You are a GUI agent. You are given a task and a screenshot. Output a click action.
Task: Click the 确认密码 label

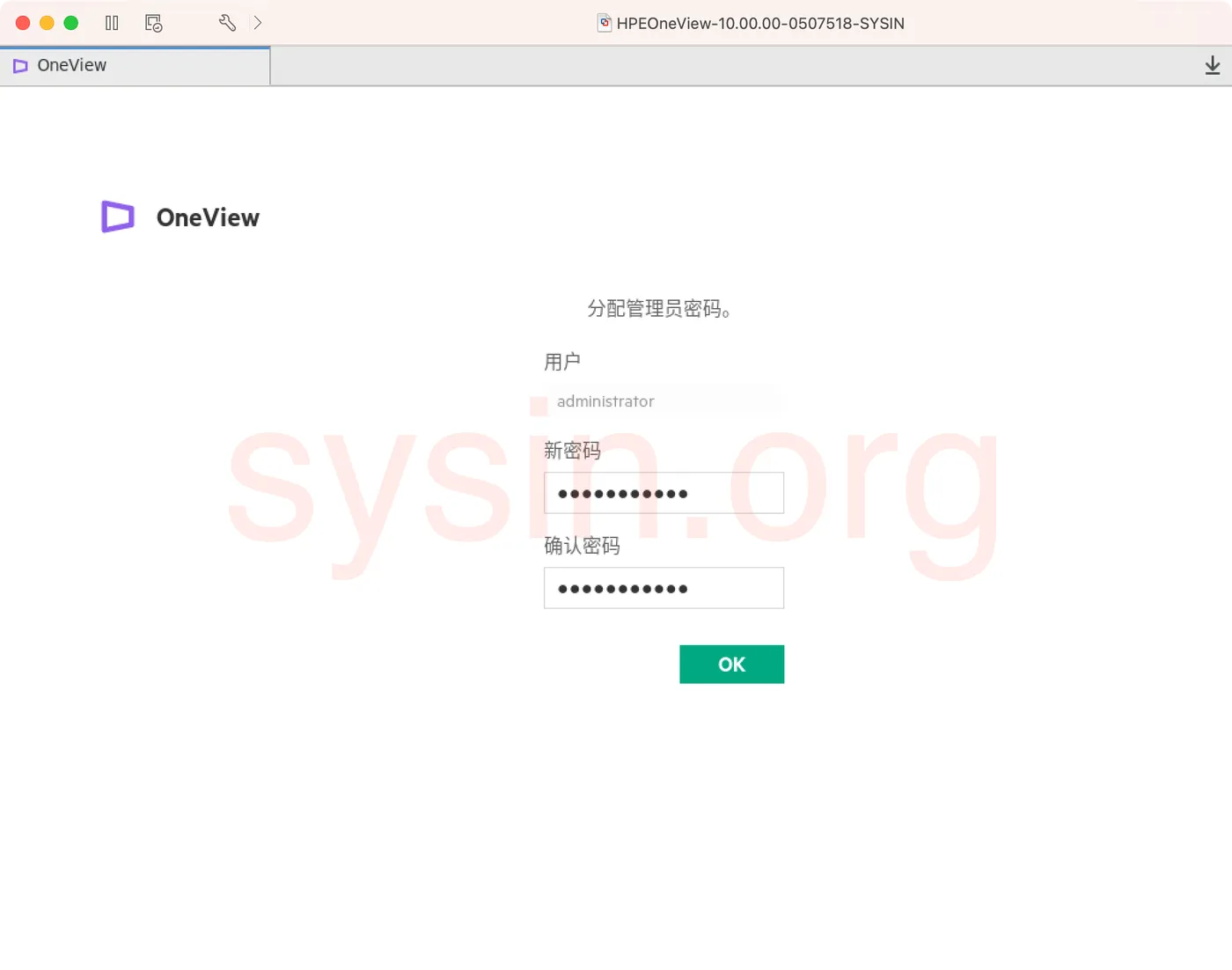(x=582, y=546)
